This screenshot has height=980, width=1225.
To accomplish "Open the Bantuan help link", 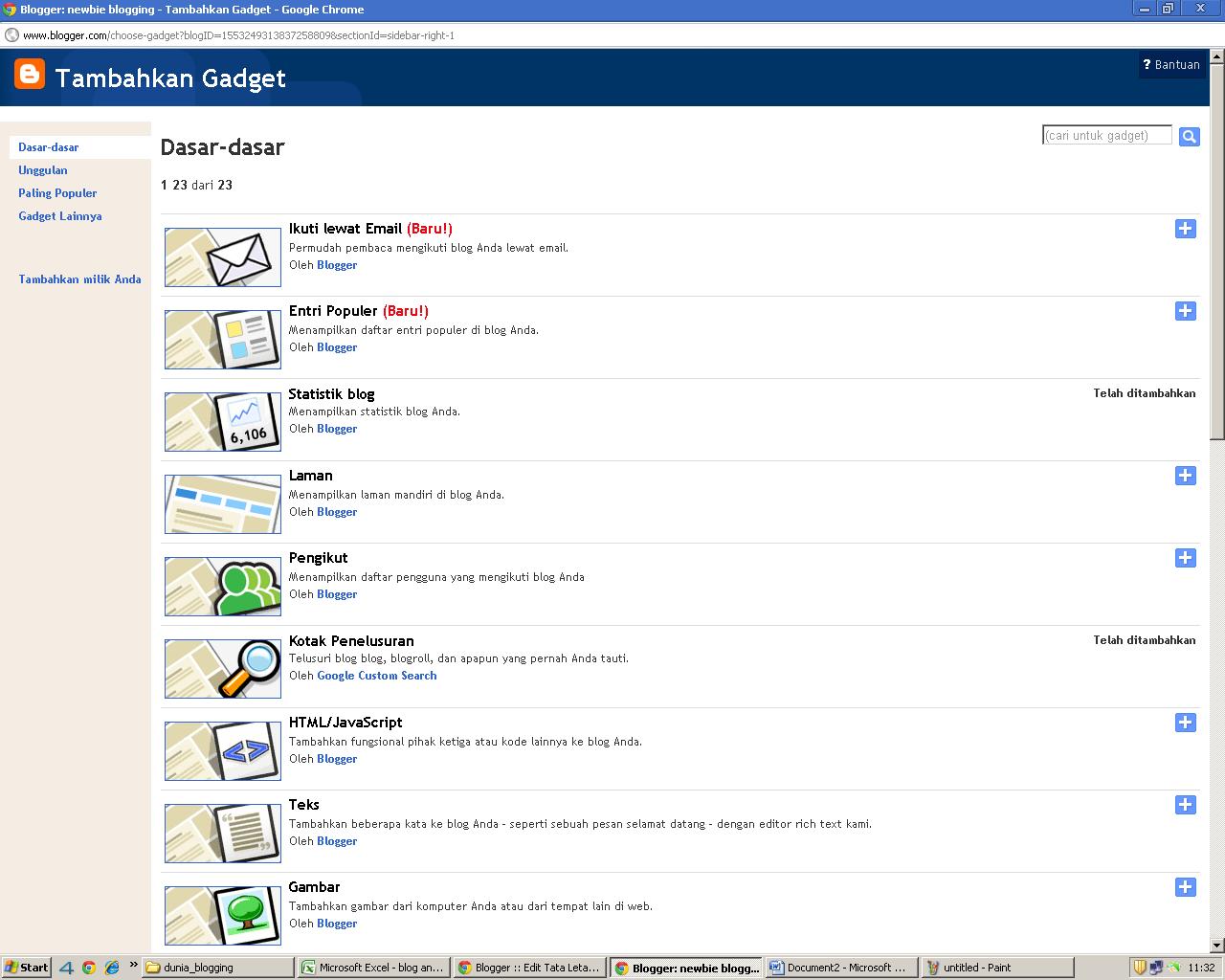I will pos(1170,65).
